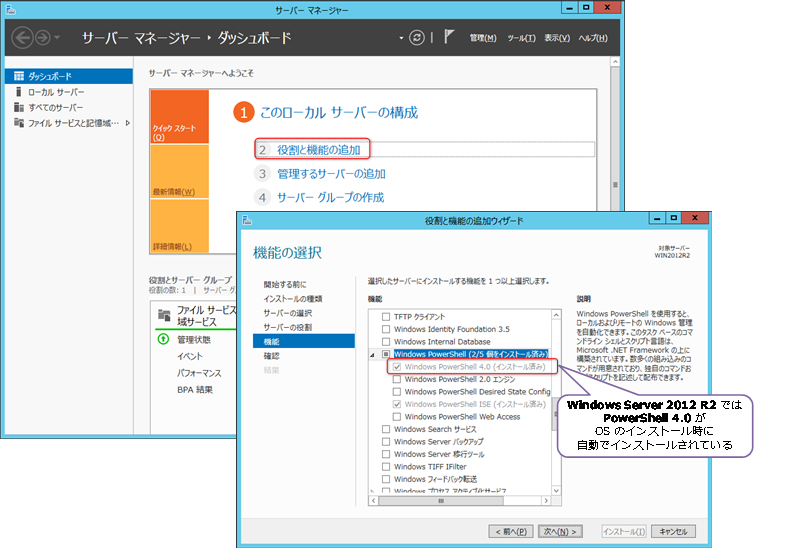
Task: Toggle the Windows PowerShell parent checkbox
Action: tap(386, 354)
